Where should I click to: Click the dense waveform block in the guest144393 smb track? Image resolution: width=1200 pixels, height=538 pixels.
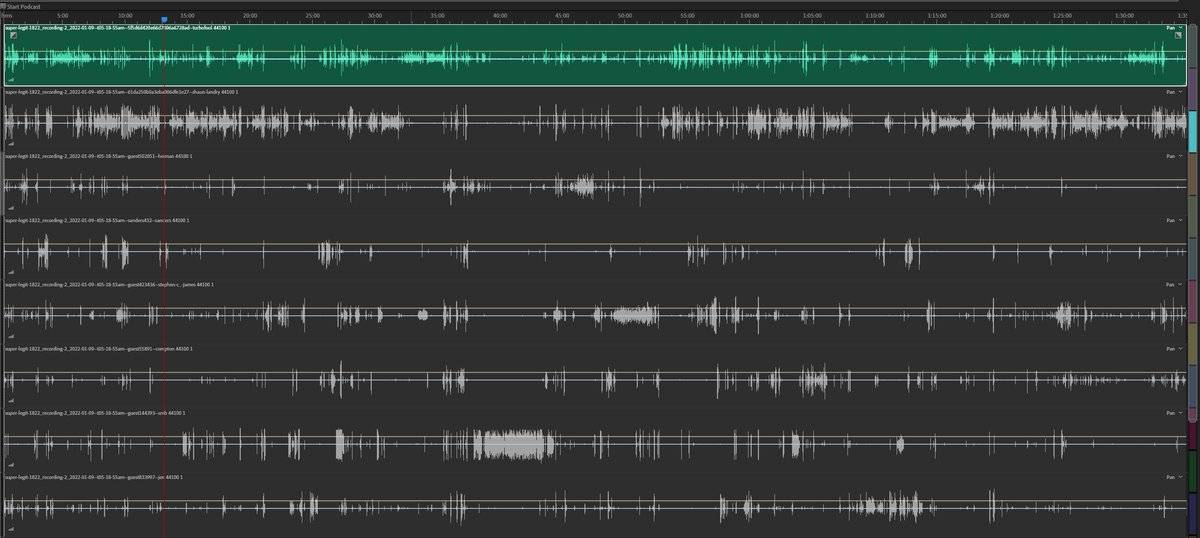(x=513, y=445)
